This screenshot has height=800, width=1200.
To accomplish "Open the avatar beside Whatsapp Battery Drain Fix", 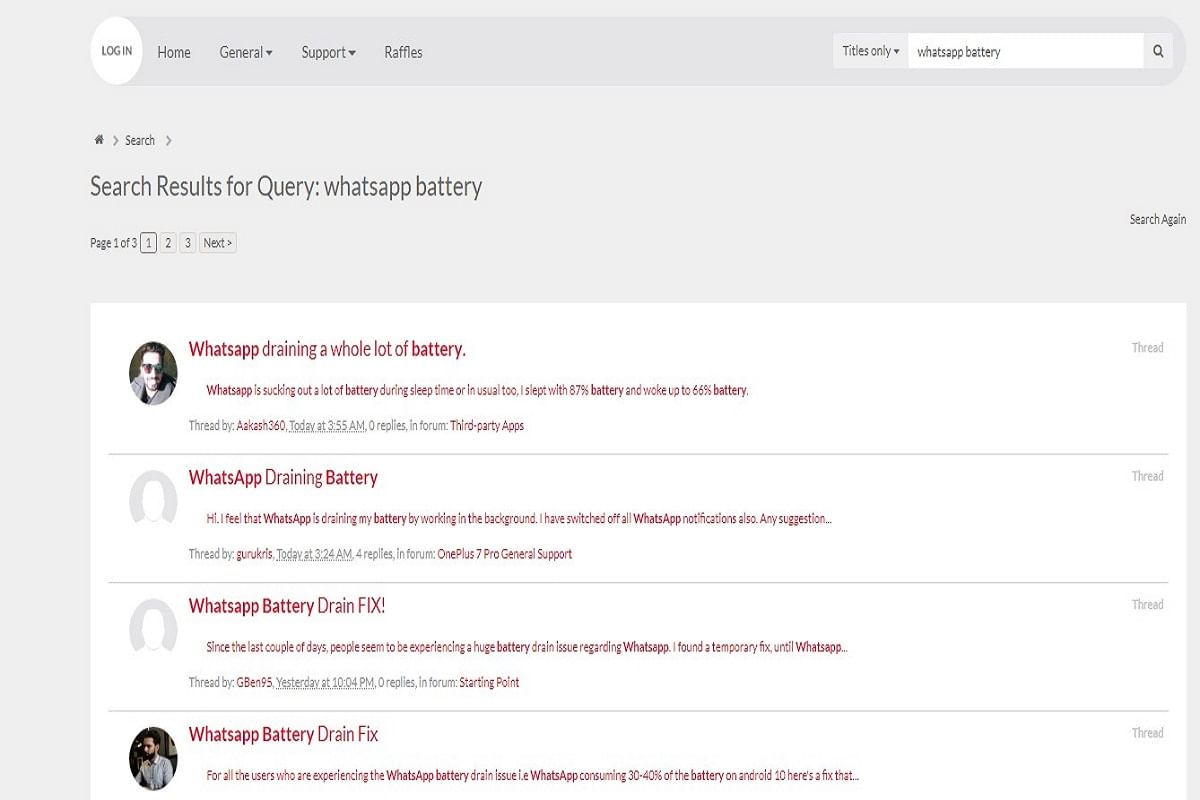I will coord(153,757).
